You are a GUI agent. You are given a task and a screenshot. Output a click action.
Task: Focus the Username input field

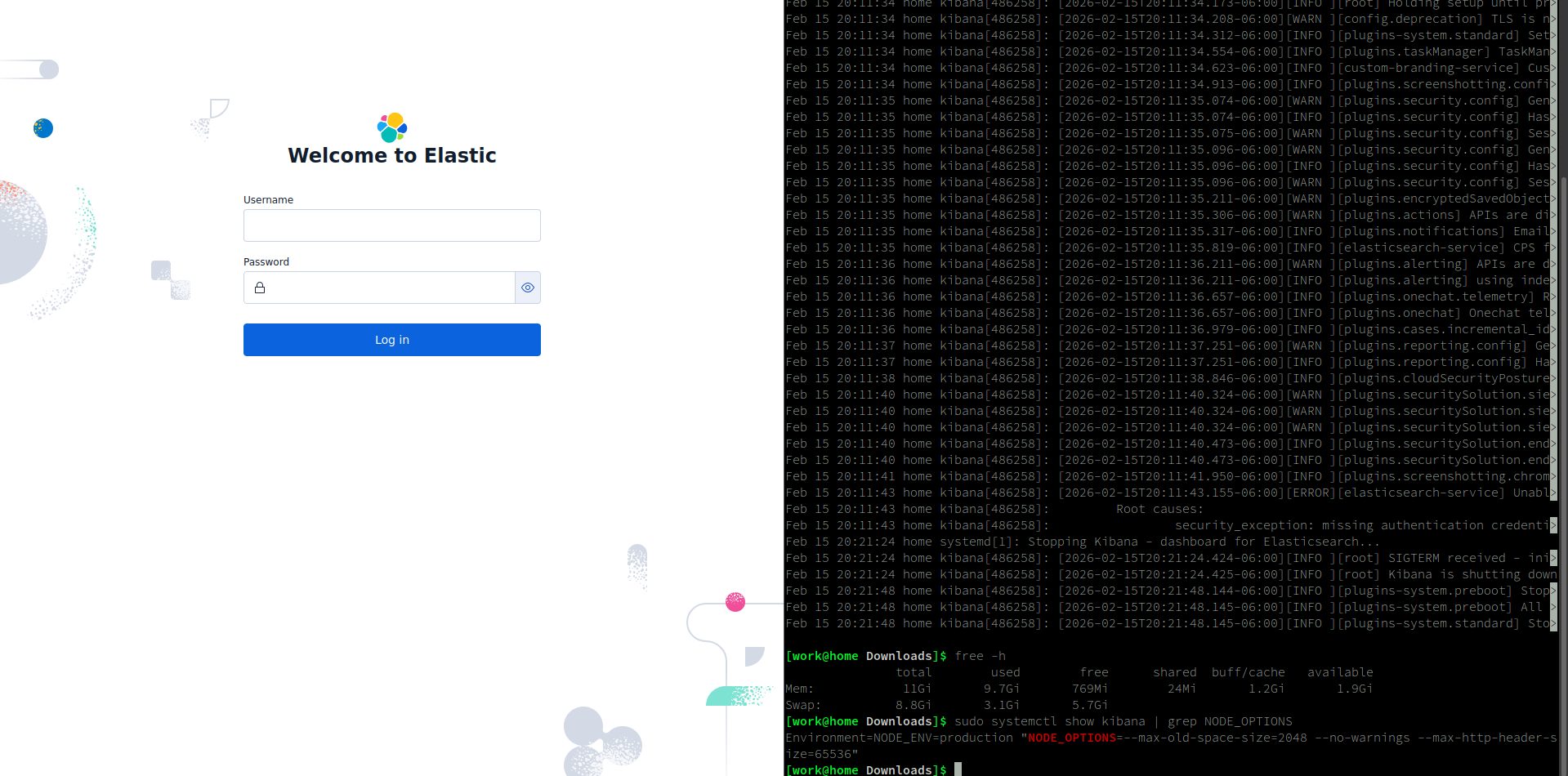point(392,225)
